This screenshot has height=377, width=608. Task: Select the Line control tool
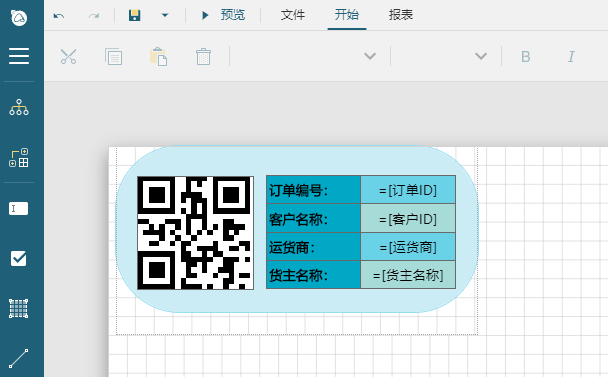[x=19, y=358]
